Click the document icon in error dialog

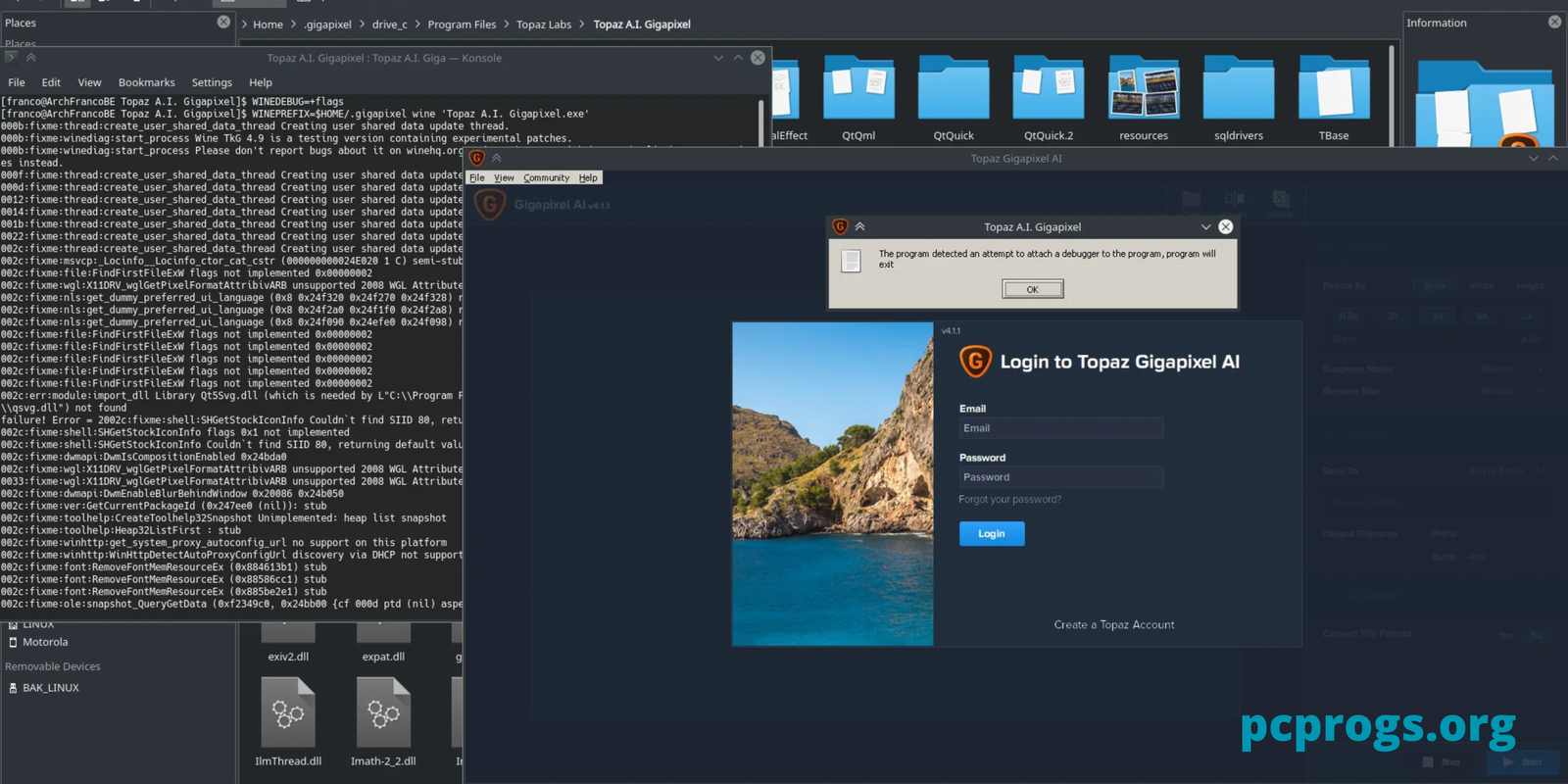(852, 261)
